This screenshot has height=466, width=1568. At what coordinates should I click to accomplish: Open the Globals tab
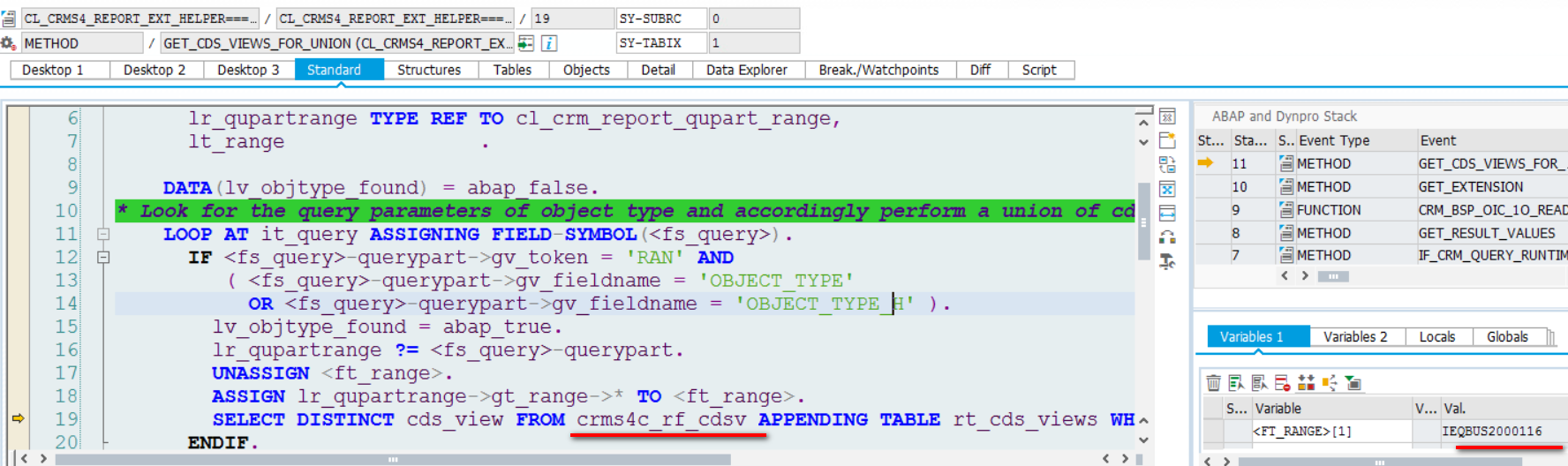(1508, 337)
